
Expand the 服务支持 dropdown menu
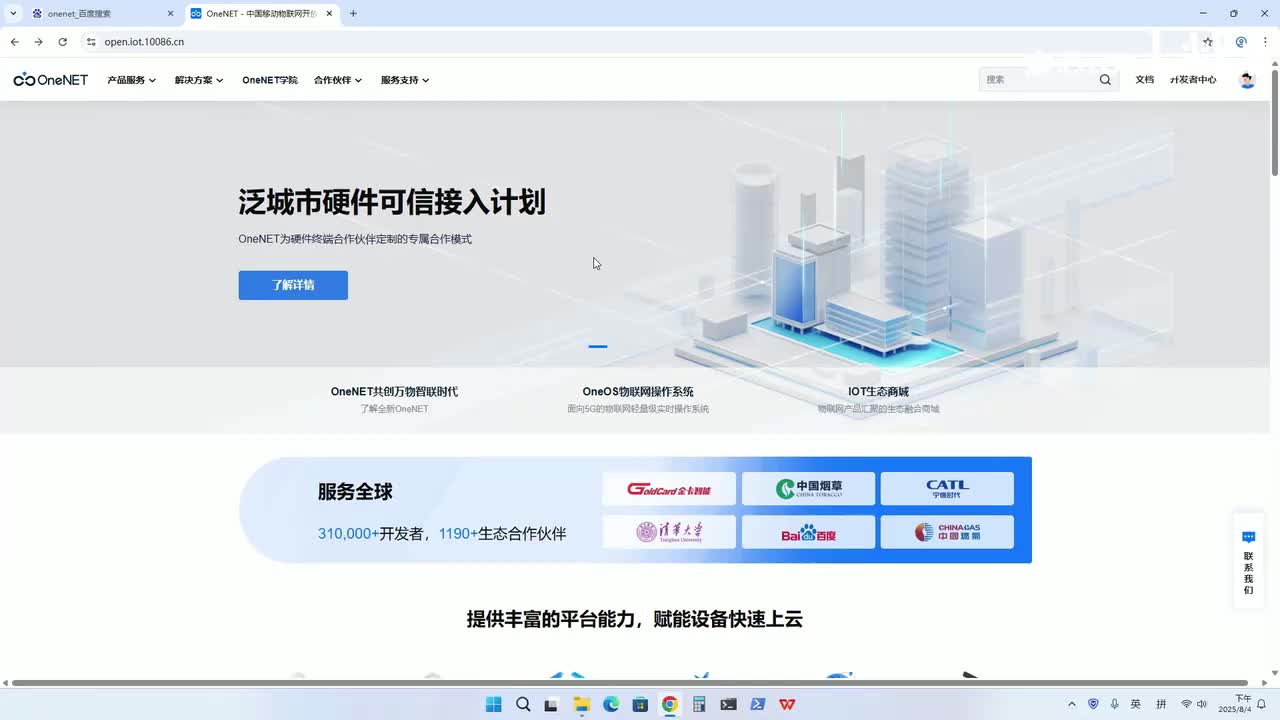(x=405, y=80)
